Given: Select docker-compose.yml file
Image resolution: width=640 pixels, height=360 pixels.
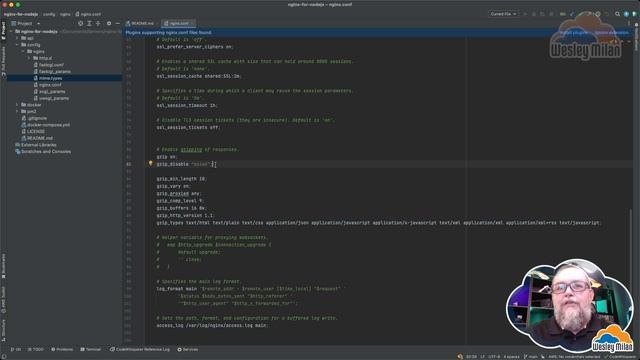Looking at the screenshot, I should click(45, 125).
